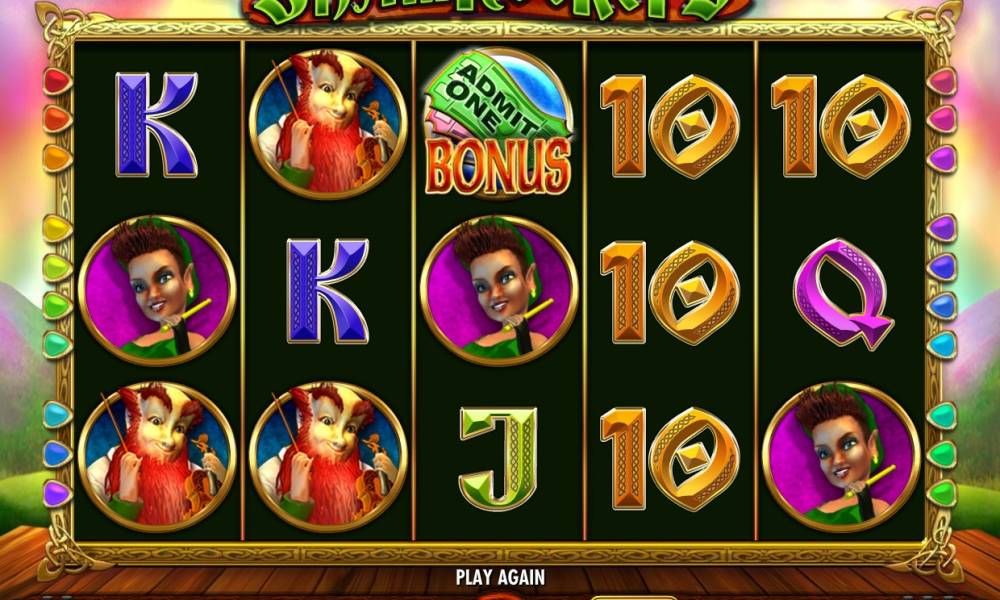Click the Admit One Bonus ticket symbol
The image size is (1000, 600).
[498, 122]
